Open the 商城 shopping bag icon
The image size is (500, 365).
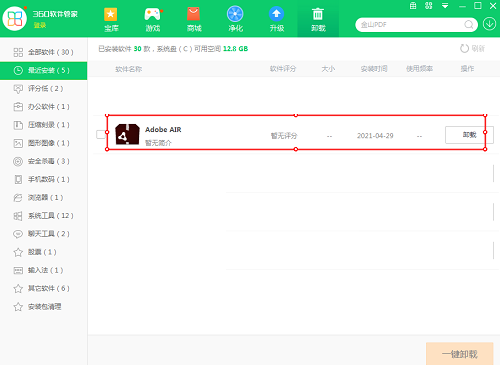click(193, 15)
